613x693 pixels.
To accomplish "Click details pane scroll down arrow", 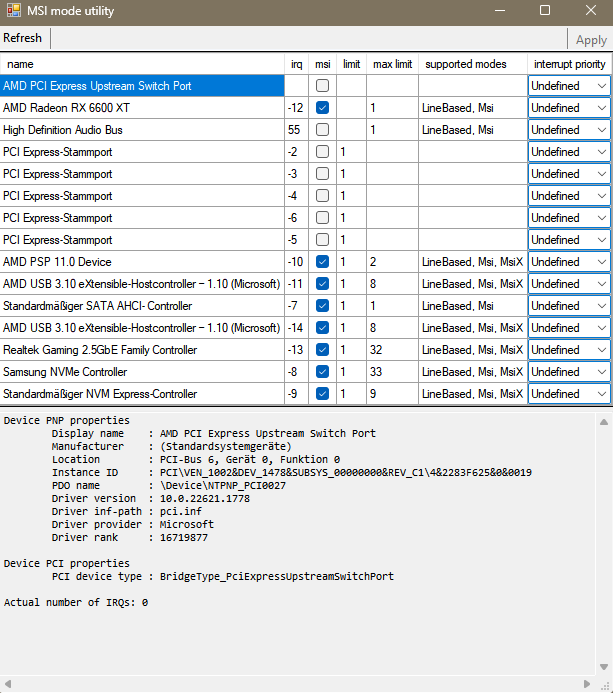I will pos(604,667).
